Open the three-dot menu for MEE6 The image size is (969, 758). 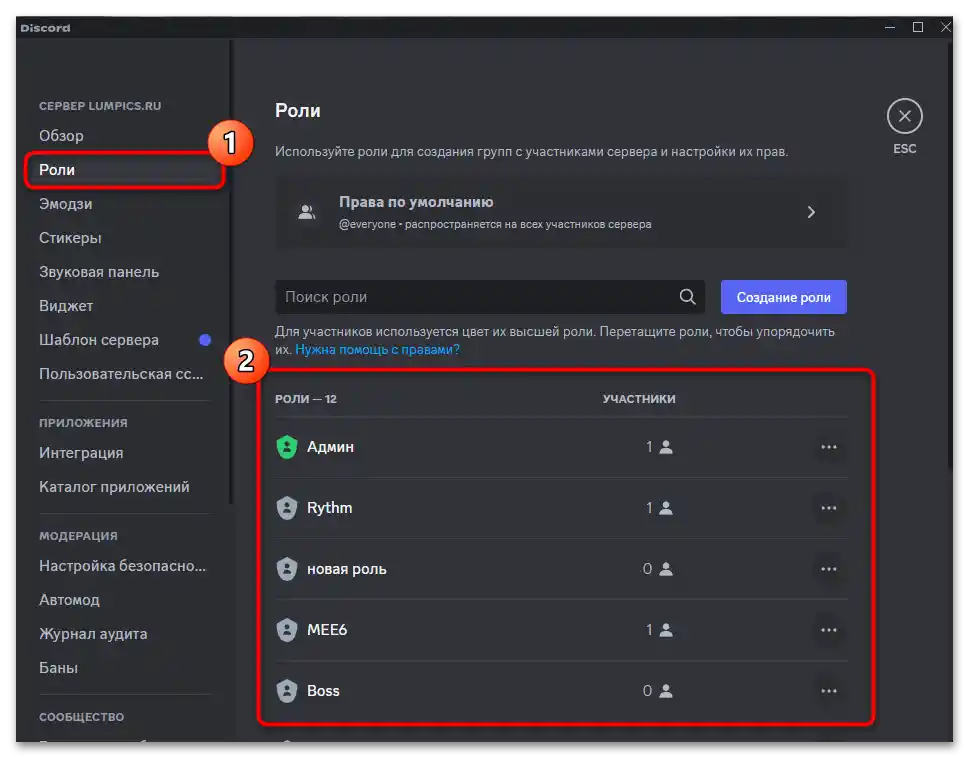click(x=828, y=630)
